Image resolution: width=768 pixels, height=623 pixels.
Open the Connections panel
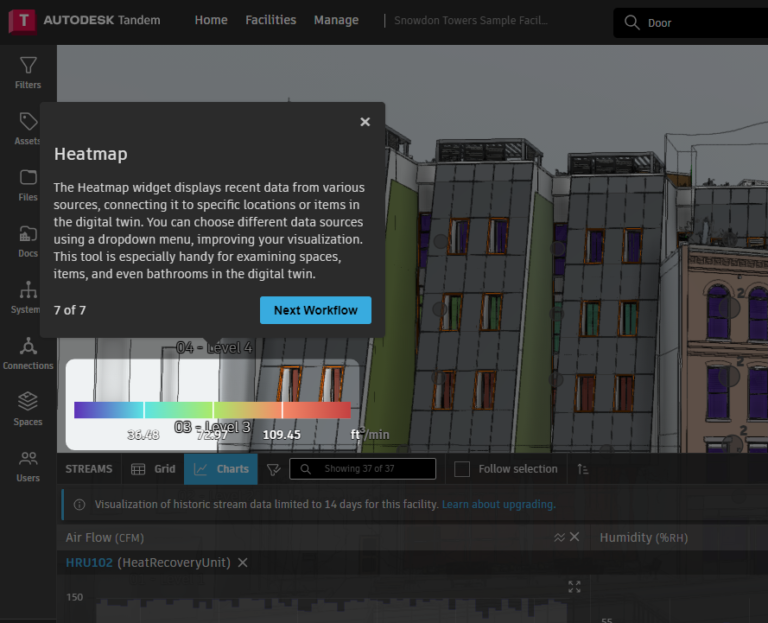coord(28,354)
